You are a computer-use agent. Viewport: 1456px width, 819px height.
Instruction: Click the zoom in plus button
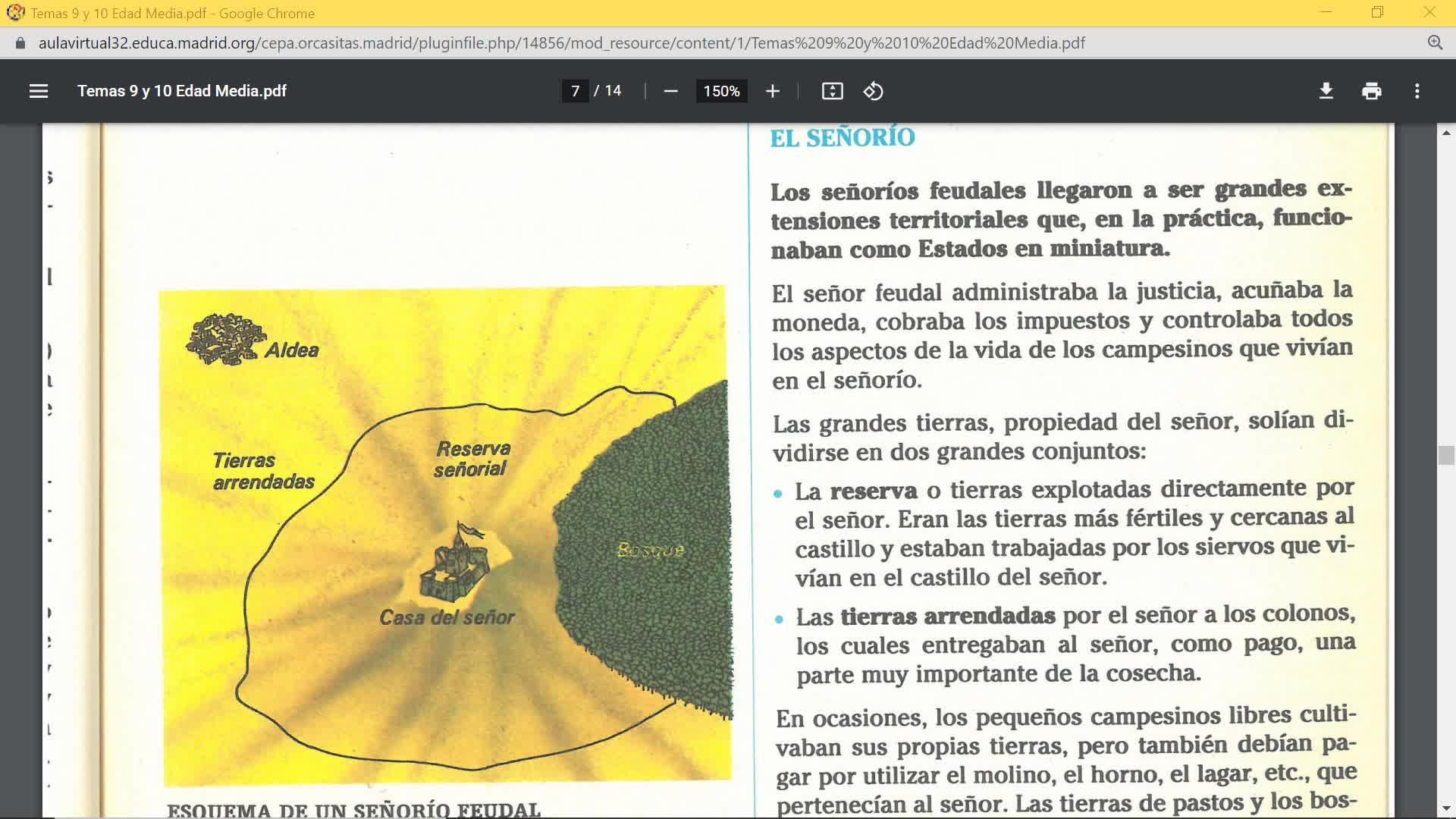pyautogui.click(x=772, y=91)
